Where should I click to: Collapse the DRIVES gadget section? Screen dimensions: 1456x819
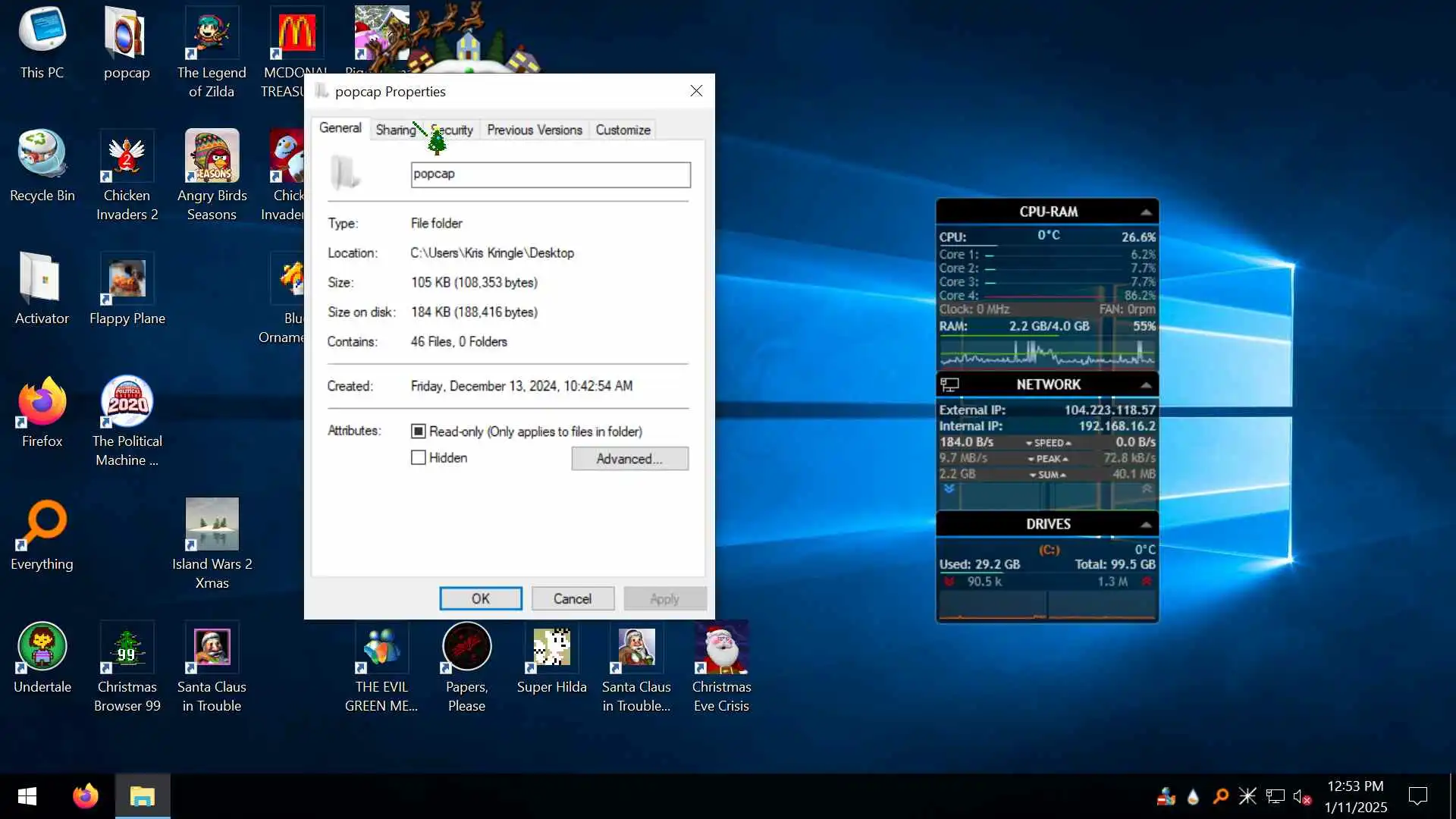point(1146,525)
